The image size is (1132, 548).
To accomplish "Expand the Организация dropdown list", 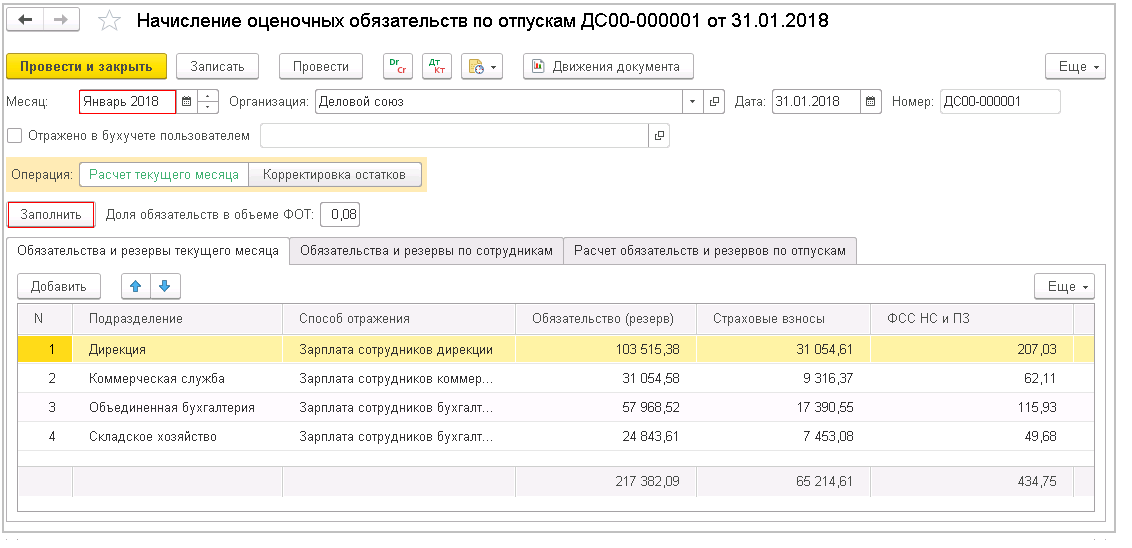I will 693,102.
